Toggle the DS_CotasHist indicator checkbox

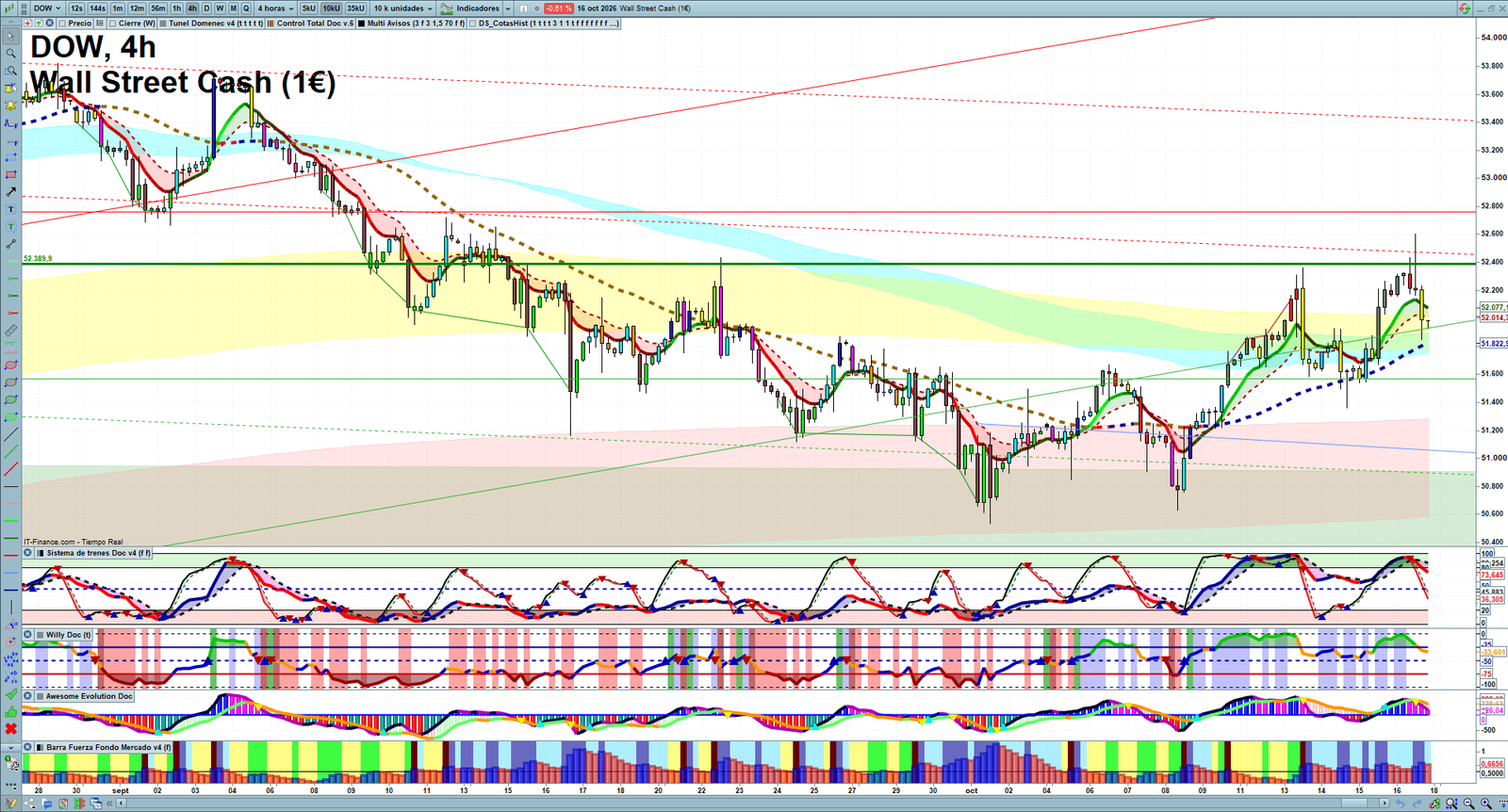pos(473,23)
